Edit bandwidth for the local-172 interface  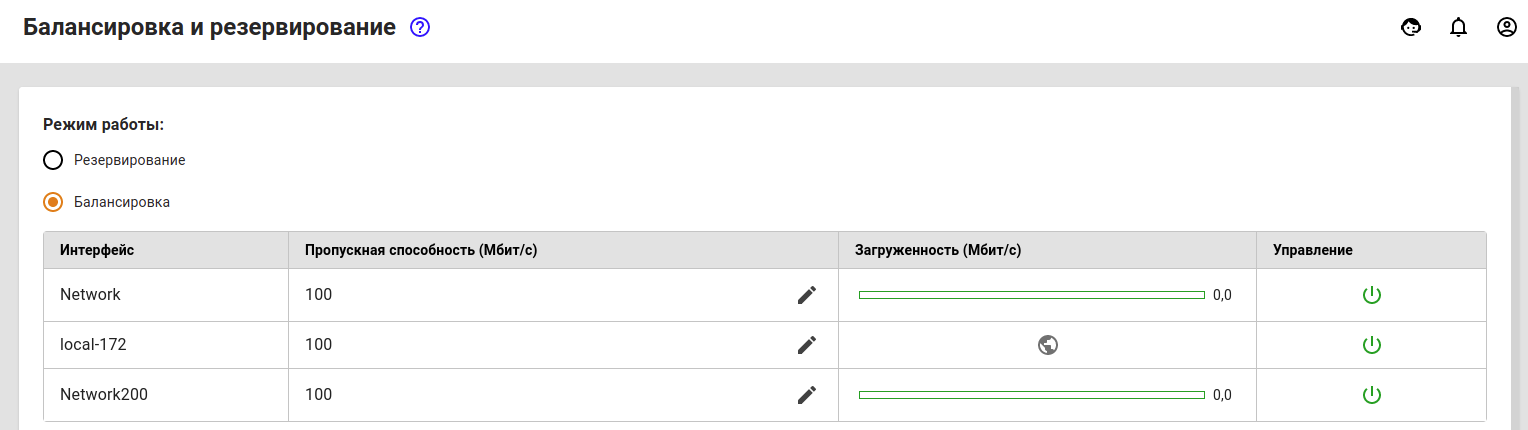pyautogui.click(x=807, y=345)
